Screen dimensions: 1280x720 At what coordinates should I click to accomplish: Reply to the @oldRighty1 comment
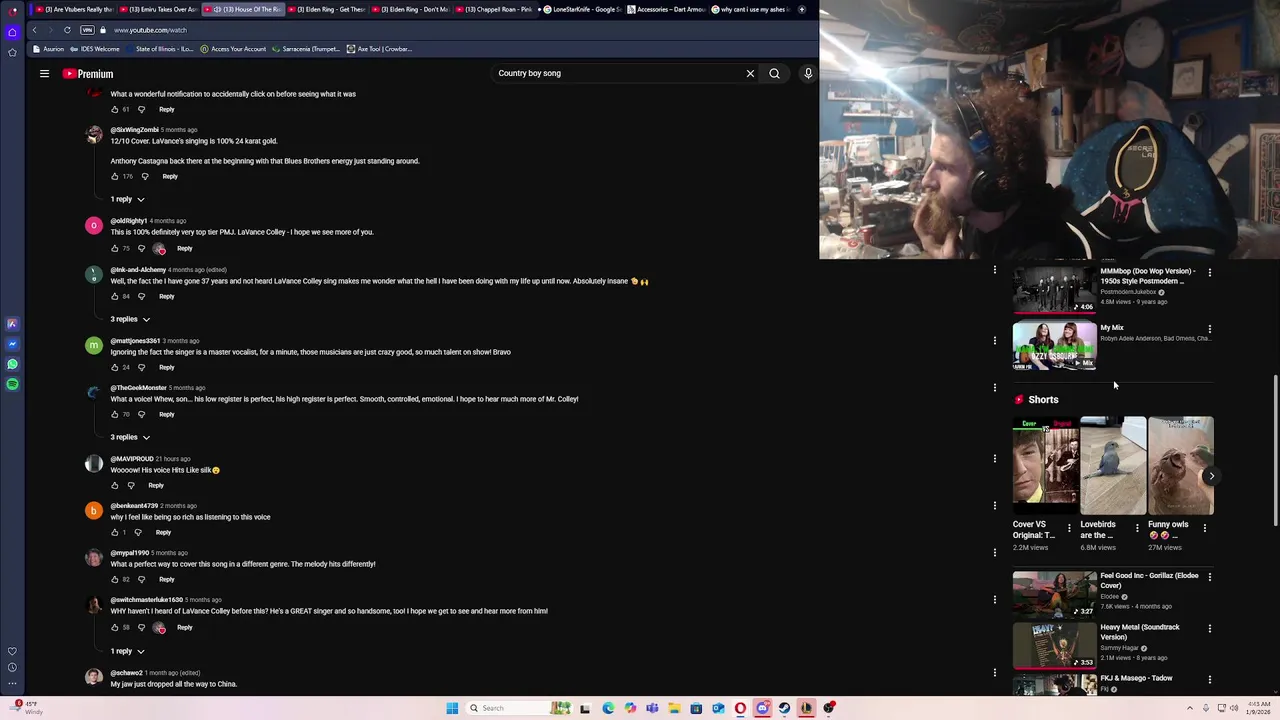point(185,248)
